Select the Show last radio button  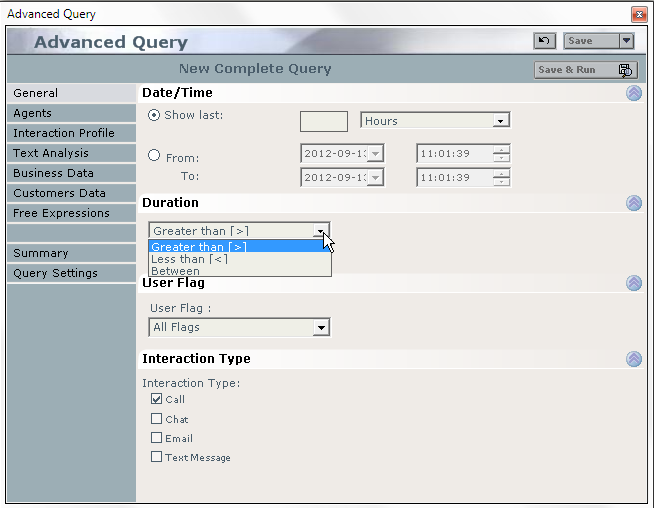[x=154, y=115]
